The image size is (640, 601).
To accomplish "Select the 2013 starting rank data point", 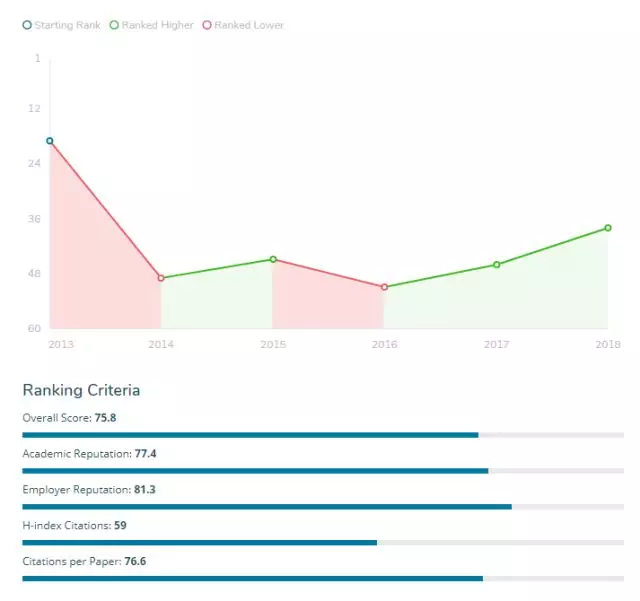I will tap(50, 141).
